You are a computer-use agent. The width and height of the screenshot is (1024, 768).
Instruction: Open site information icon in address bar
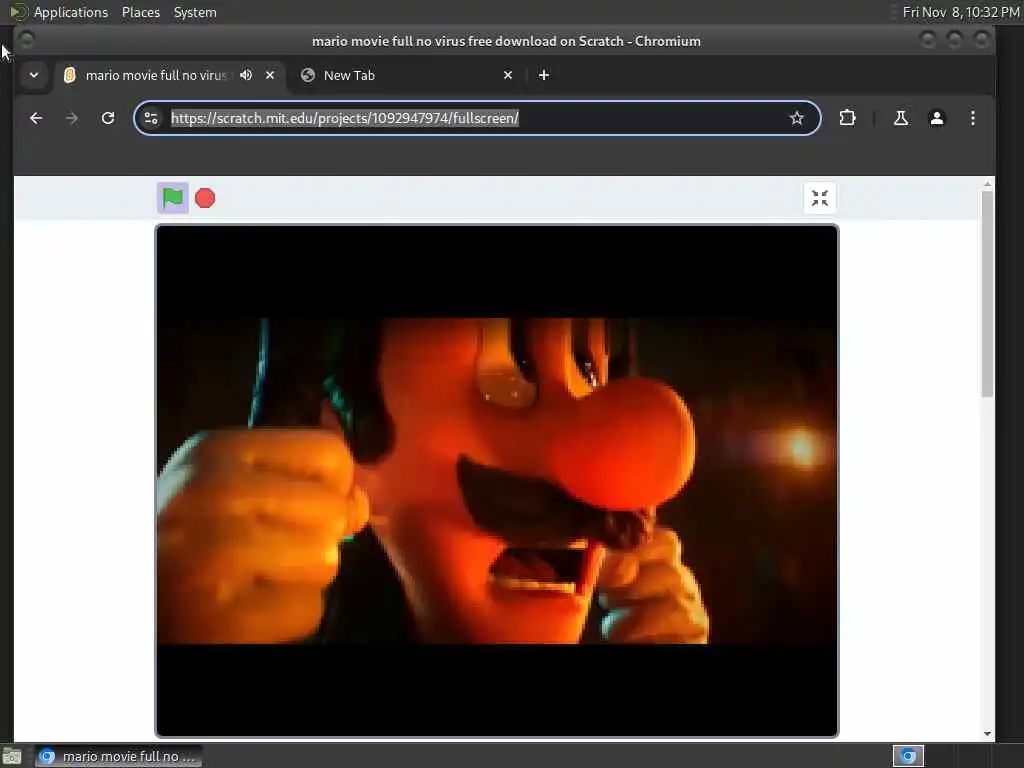[151, 118]
